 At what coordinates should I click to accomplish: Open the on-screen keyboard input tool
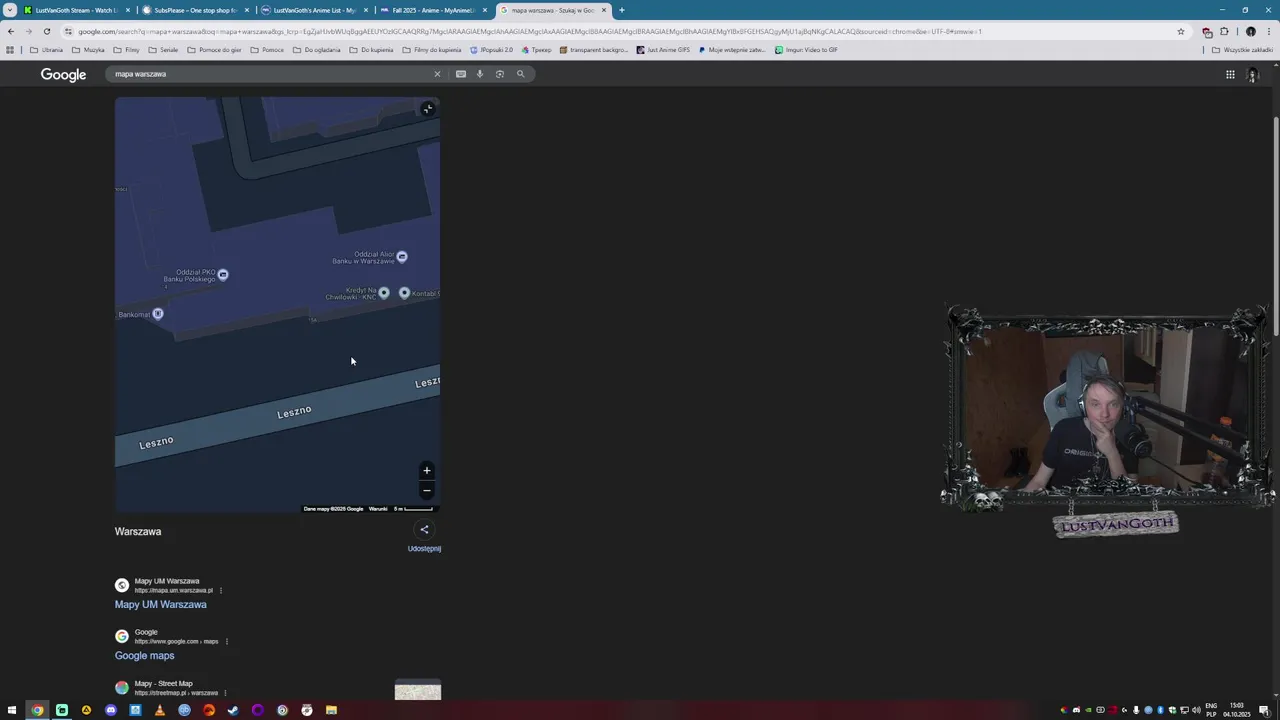point(461,74)
